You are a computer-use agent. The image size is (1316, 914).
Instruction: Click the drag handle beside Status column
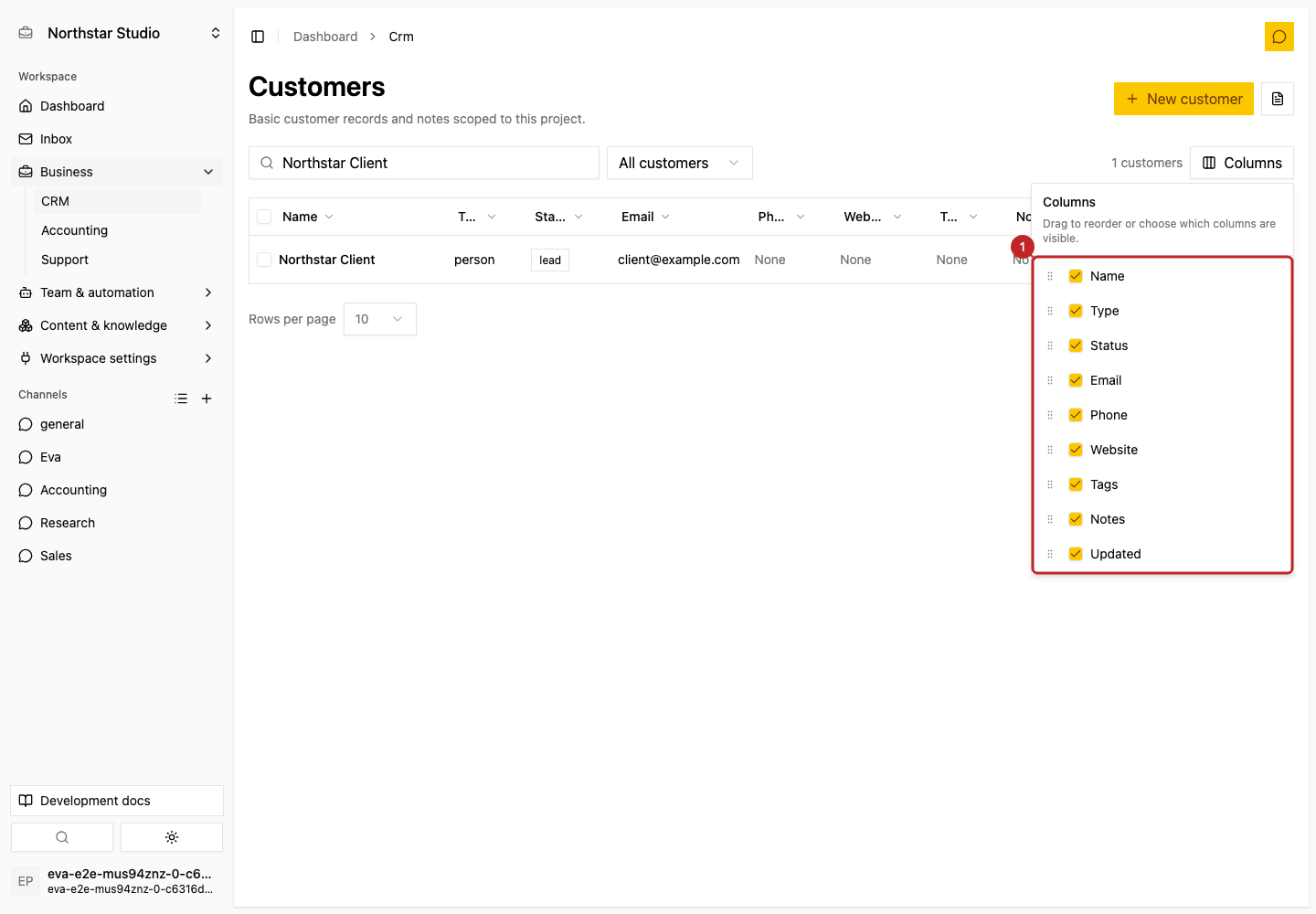pyautogui.click(x=1050, y=345)
